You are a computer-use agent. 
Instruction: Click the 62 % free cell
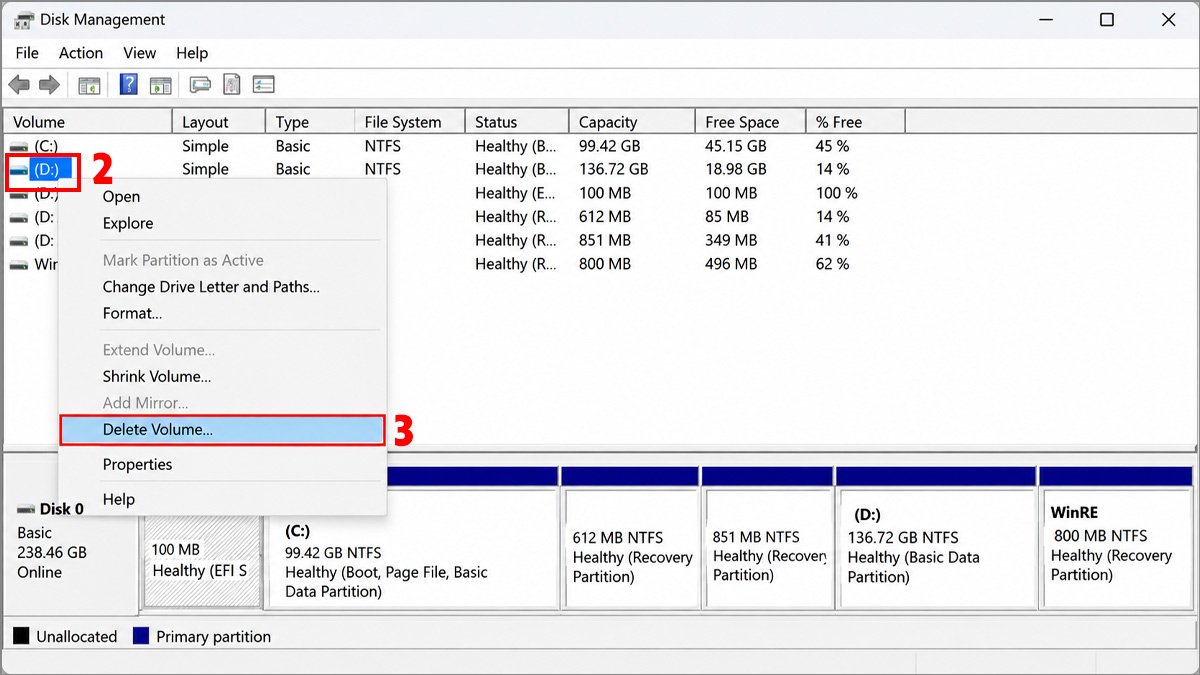[833, 265]
